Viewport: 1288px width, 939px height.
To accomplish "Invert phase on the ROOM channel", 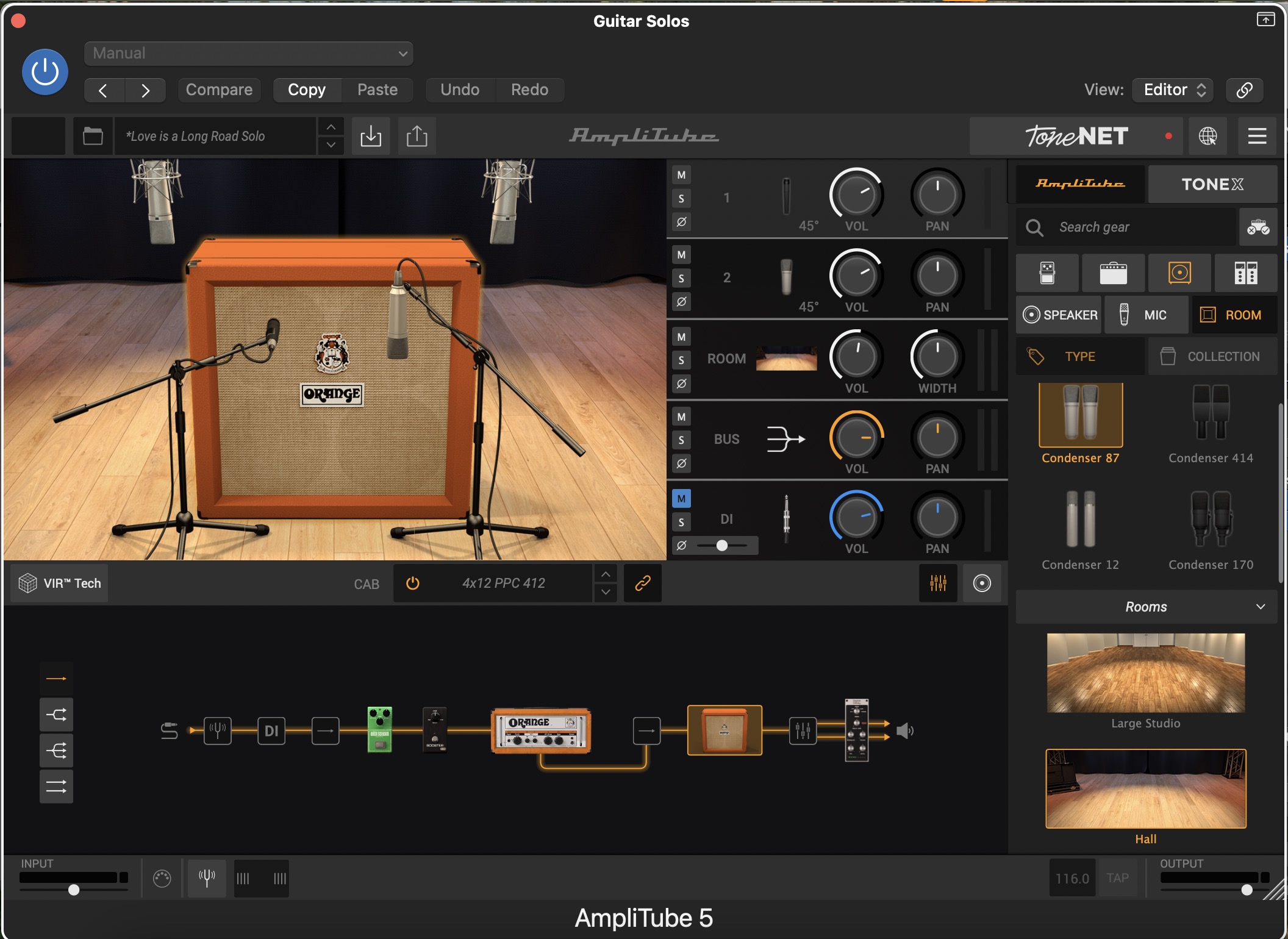I will pyautogui.click(x=682, y=384).
